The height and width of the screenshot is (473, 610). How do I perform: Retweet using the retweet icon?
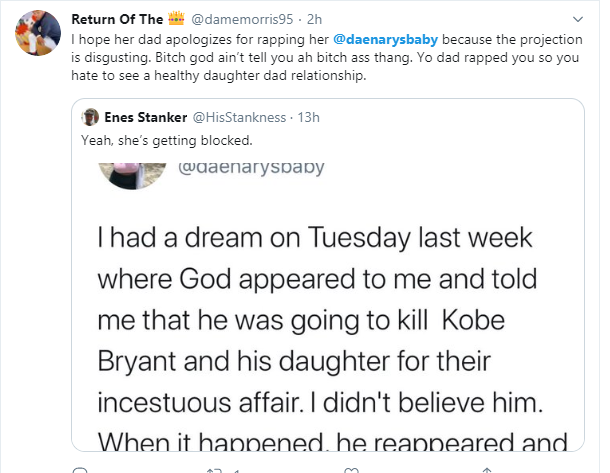pos(212,468)
